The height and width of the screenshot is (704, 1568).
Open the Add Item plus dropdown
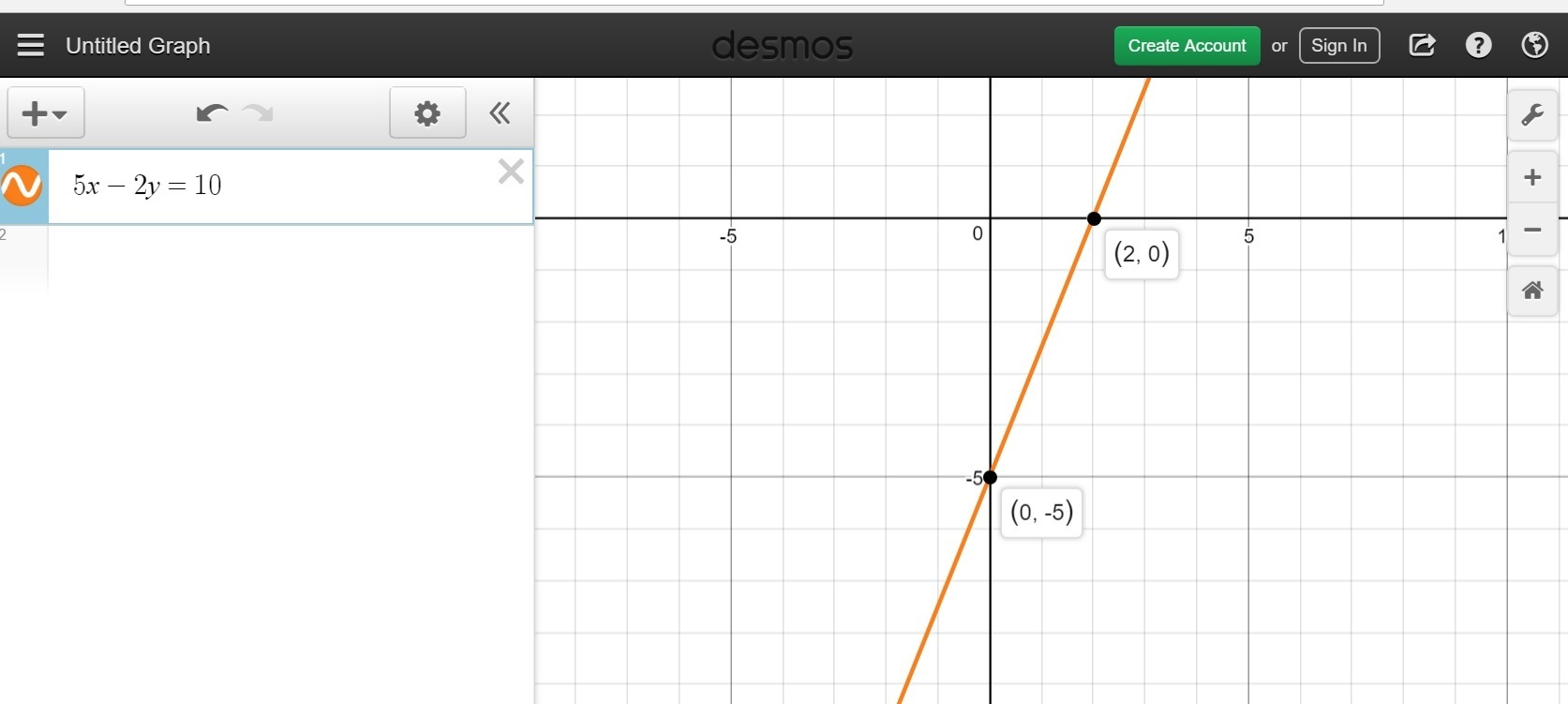(45, 113)
